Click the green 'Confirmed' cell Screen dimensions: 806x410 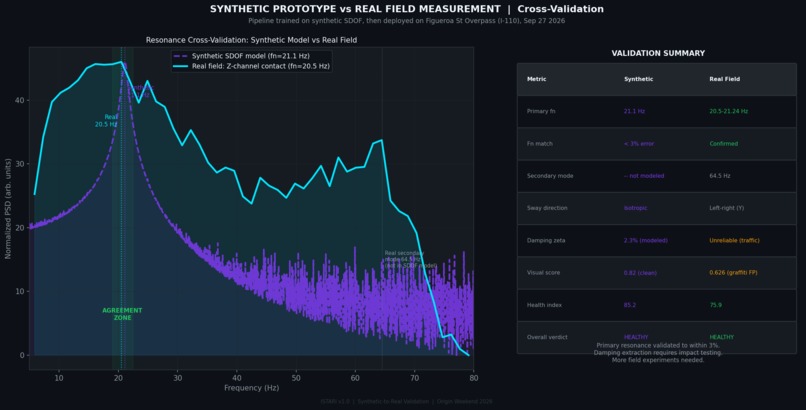pyautogui.click(x=723, y=144)
